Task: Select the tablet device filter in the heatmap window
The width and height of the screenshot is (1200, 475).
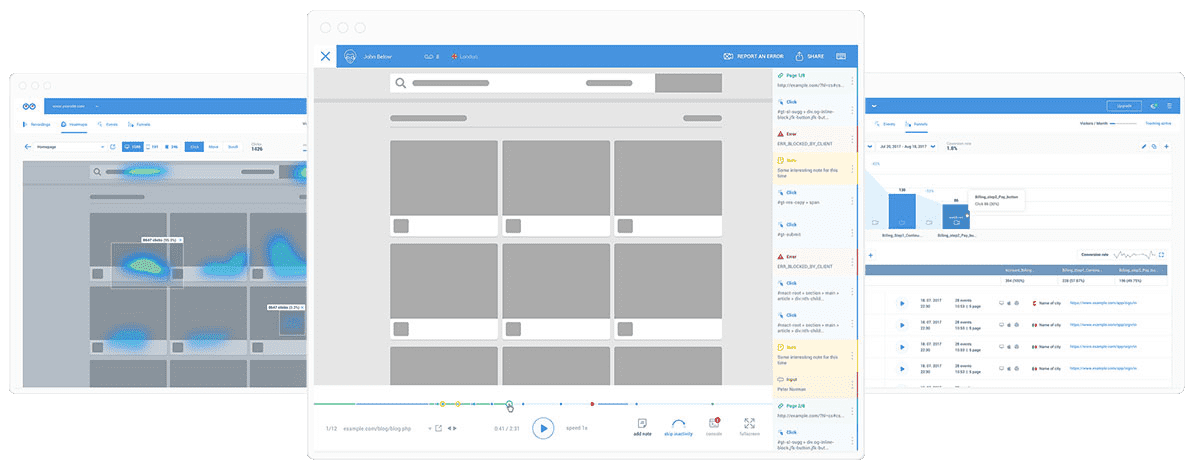Action: click(x=153, y=147)
